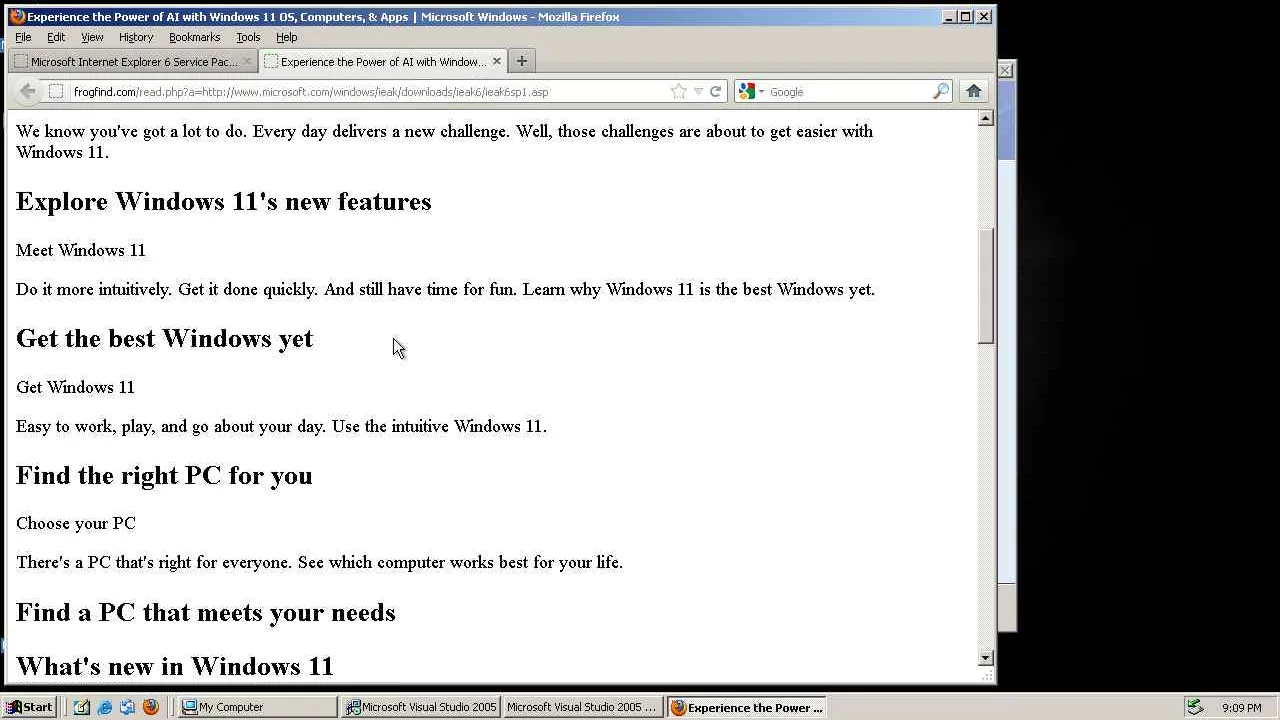Viewport: 1280px width, 720px height.
Task: Open the URL history dropdown arrow
Action: [698, 91]
